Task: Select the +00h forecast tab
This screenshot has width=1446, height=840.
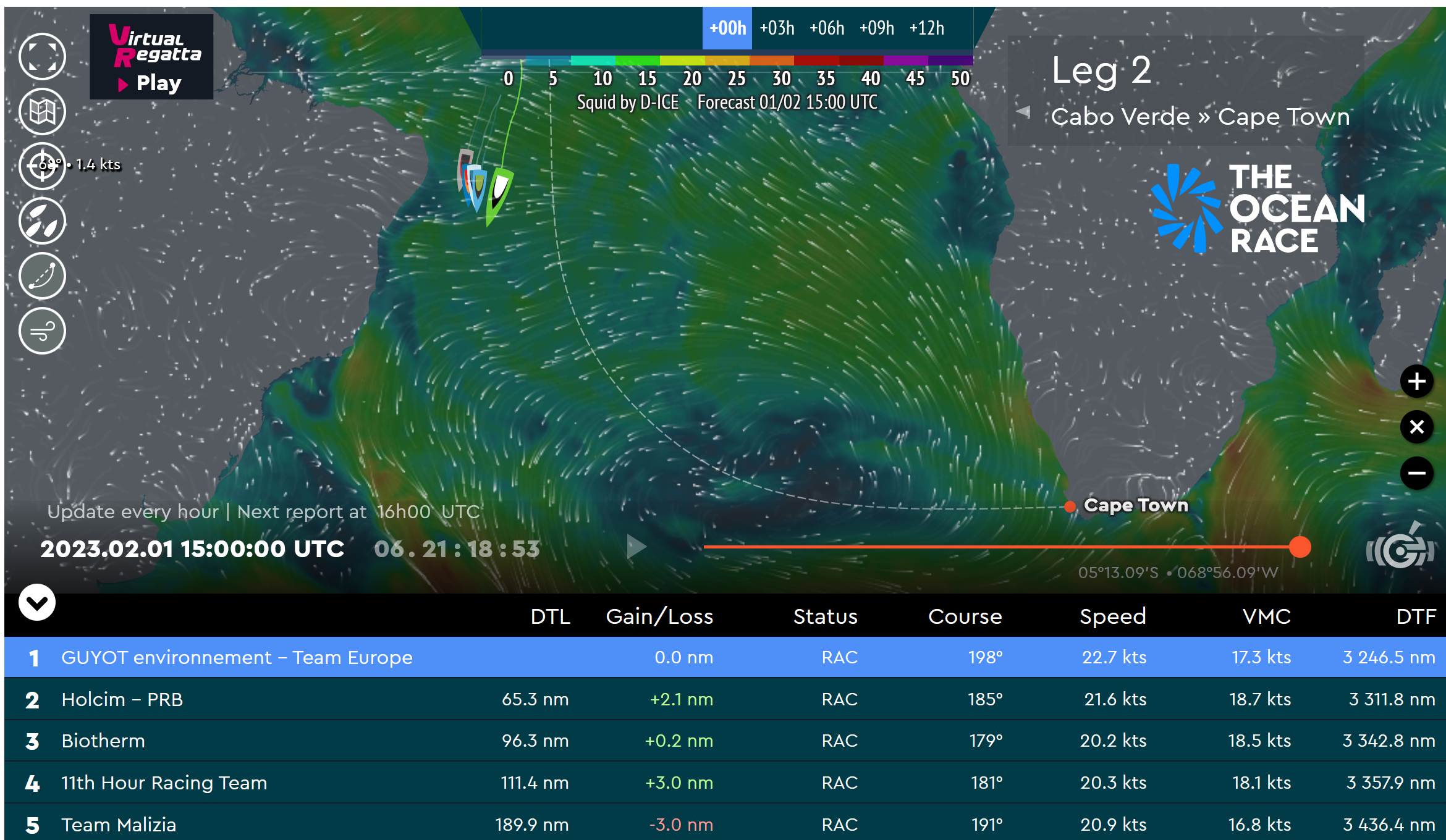Action: 727,28
